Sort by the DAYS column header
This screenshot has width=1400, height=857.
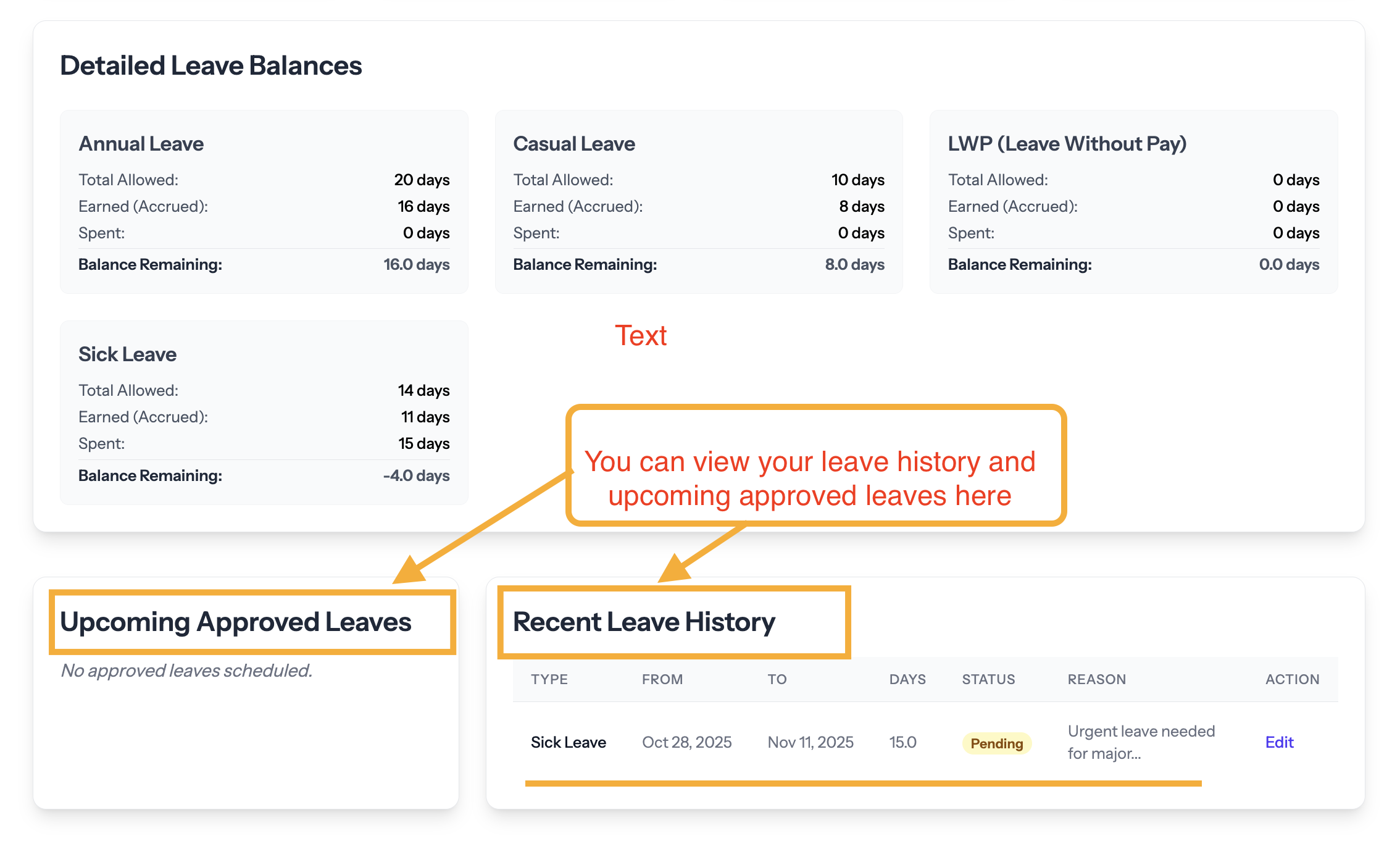[x=907, y=679]
